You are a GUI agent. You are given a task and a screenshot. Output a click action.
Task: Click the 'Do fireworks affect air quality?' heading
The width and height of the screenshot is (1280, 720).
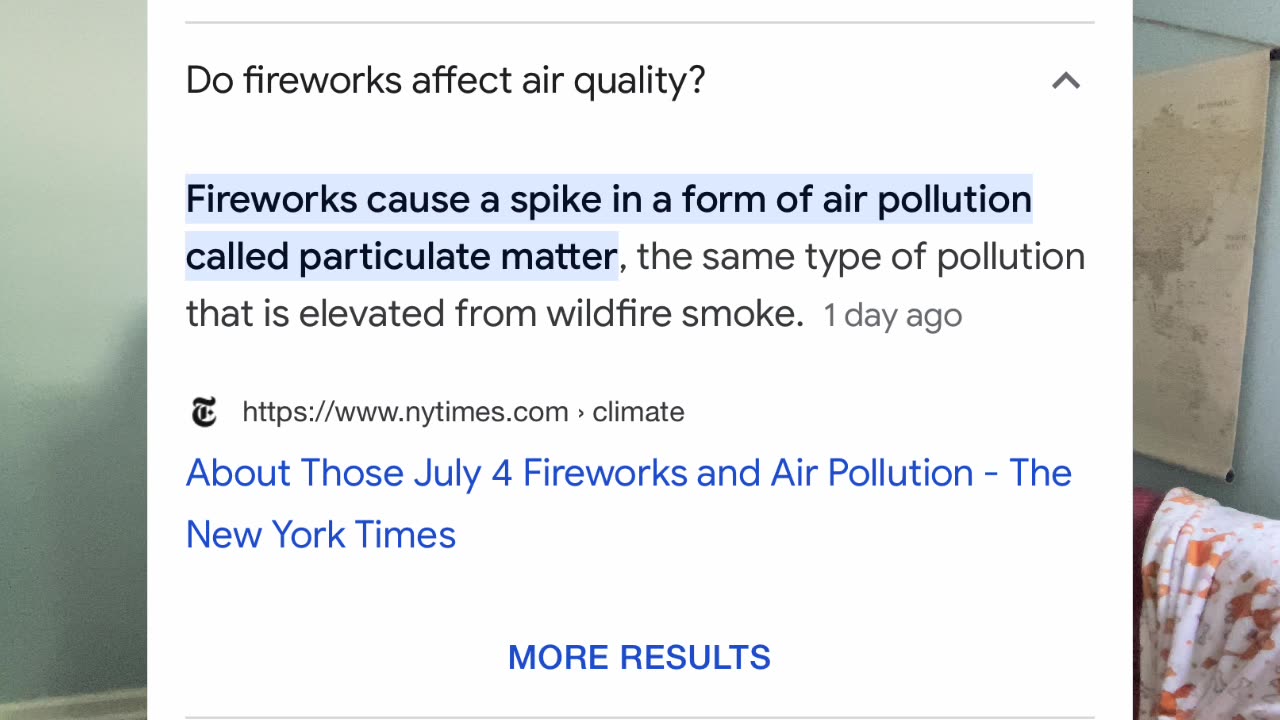[445, 81]
